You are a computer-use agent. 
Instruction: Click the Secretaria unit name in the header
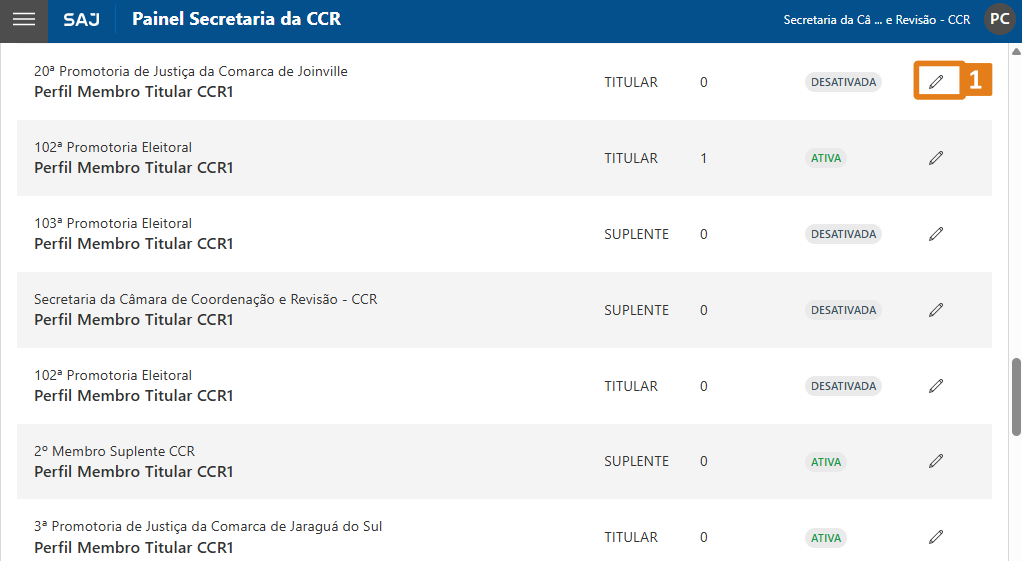pos(876,20)
